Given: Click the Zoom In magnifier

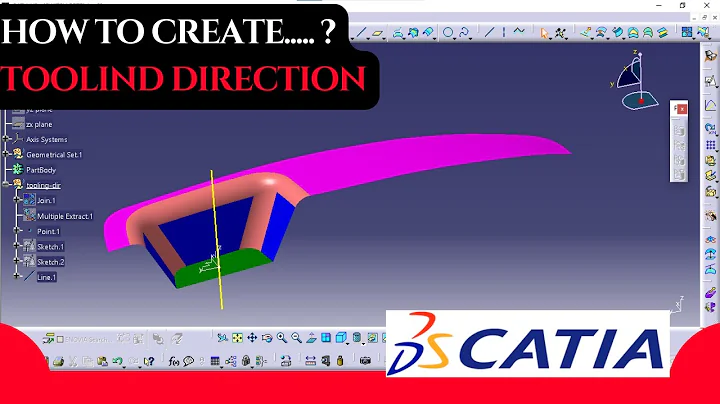Looking at the screenshot, I should (281, 338).
